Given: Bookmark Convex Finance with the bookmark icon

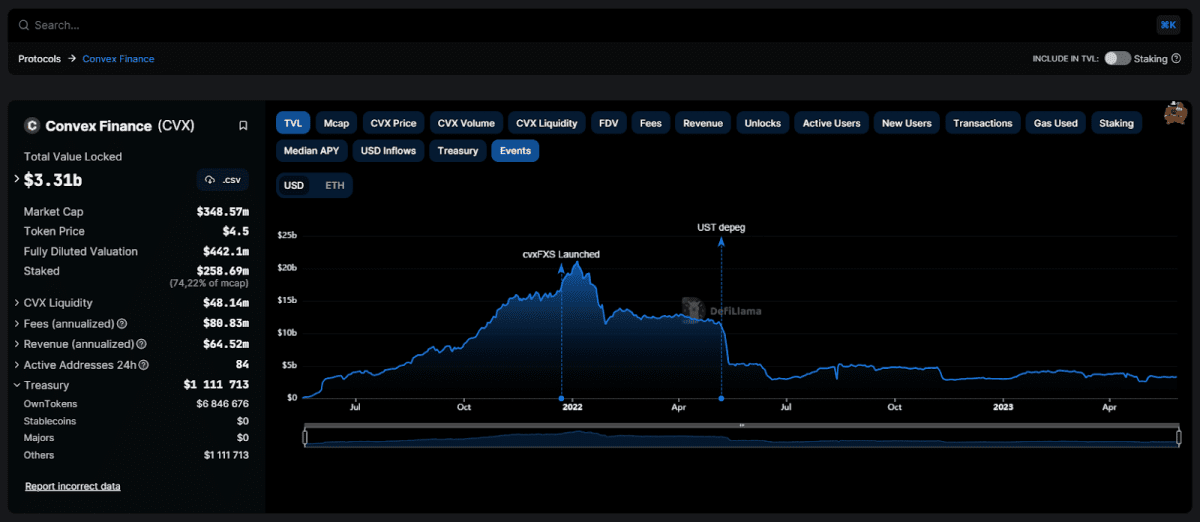Looking at the screenshot, I should coord(243,126).
